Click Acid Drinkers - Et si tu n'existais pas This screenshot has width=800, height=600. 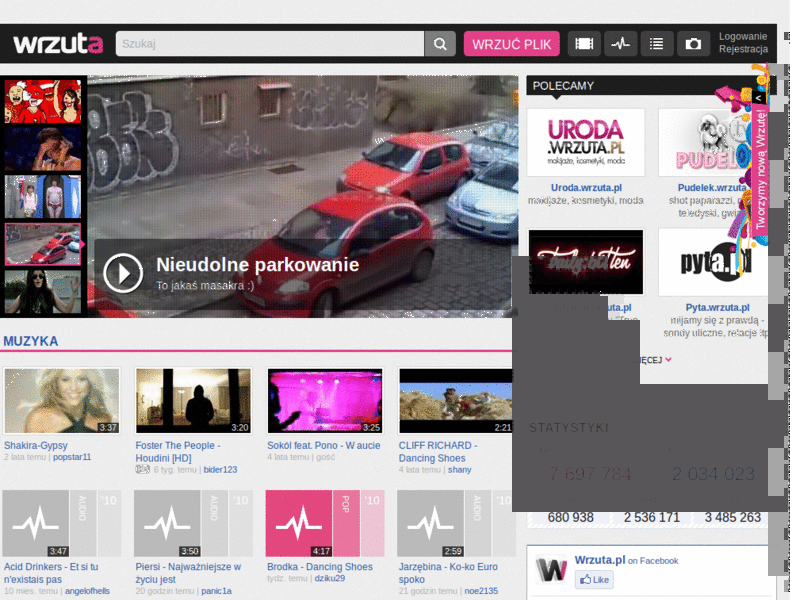pos(51,573)
